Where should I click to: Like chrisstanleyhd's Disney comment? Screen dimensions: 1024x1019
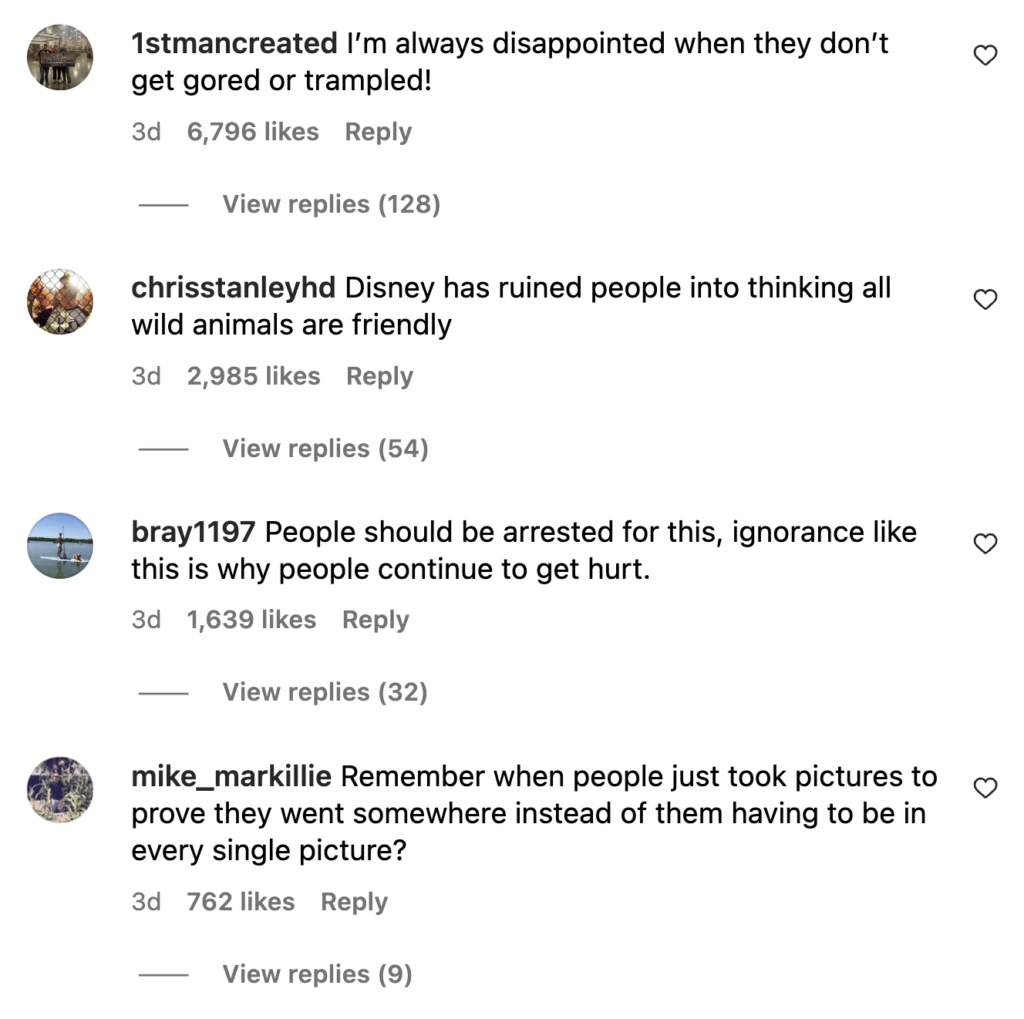(985, 299)
